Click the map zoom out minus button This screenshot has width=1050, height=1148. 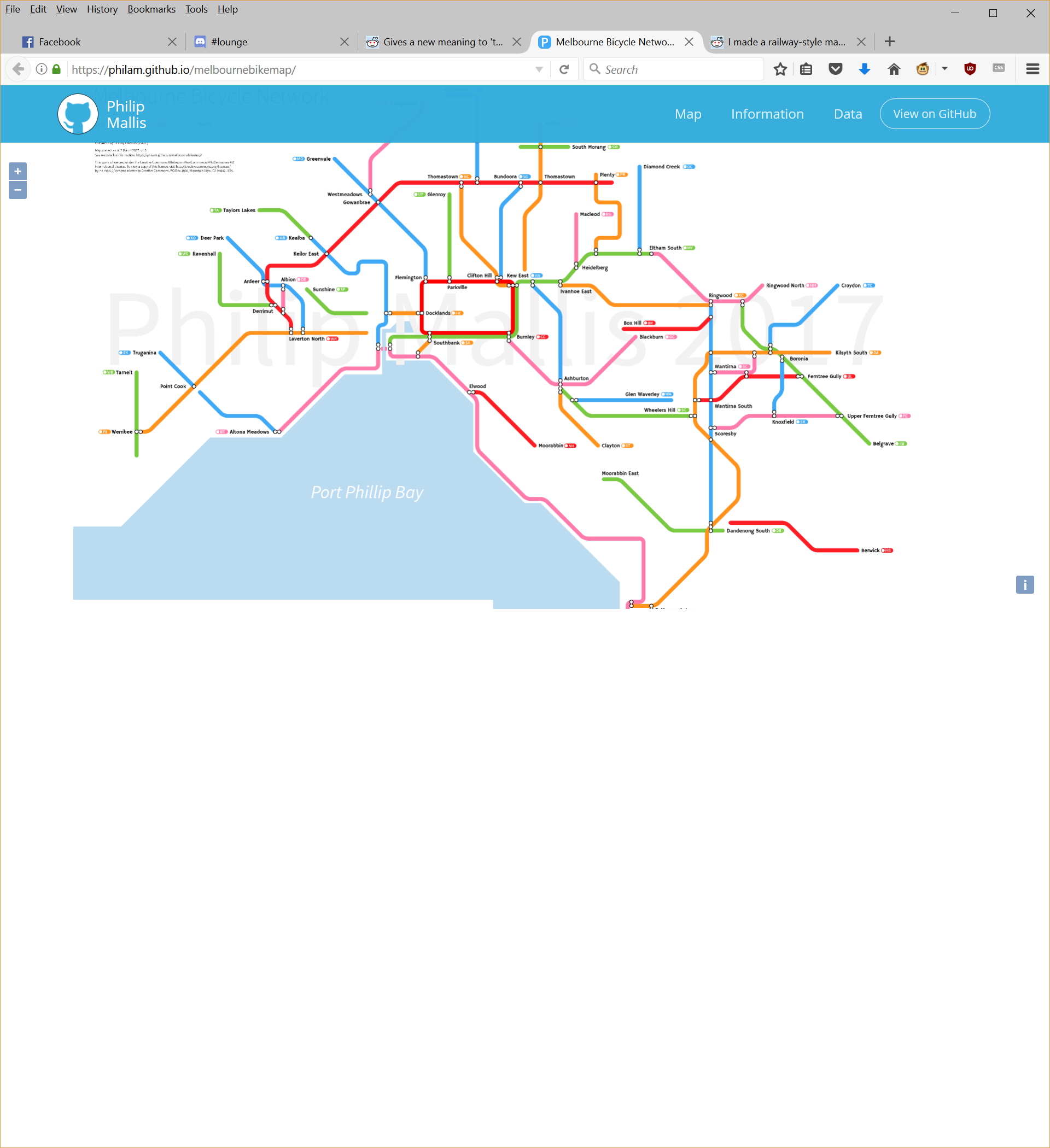(17, 190)
